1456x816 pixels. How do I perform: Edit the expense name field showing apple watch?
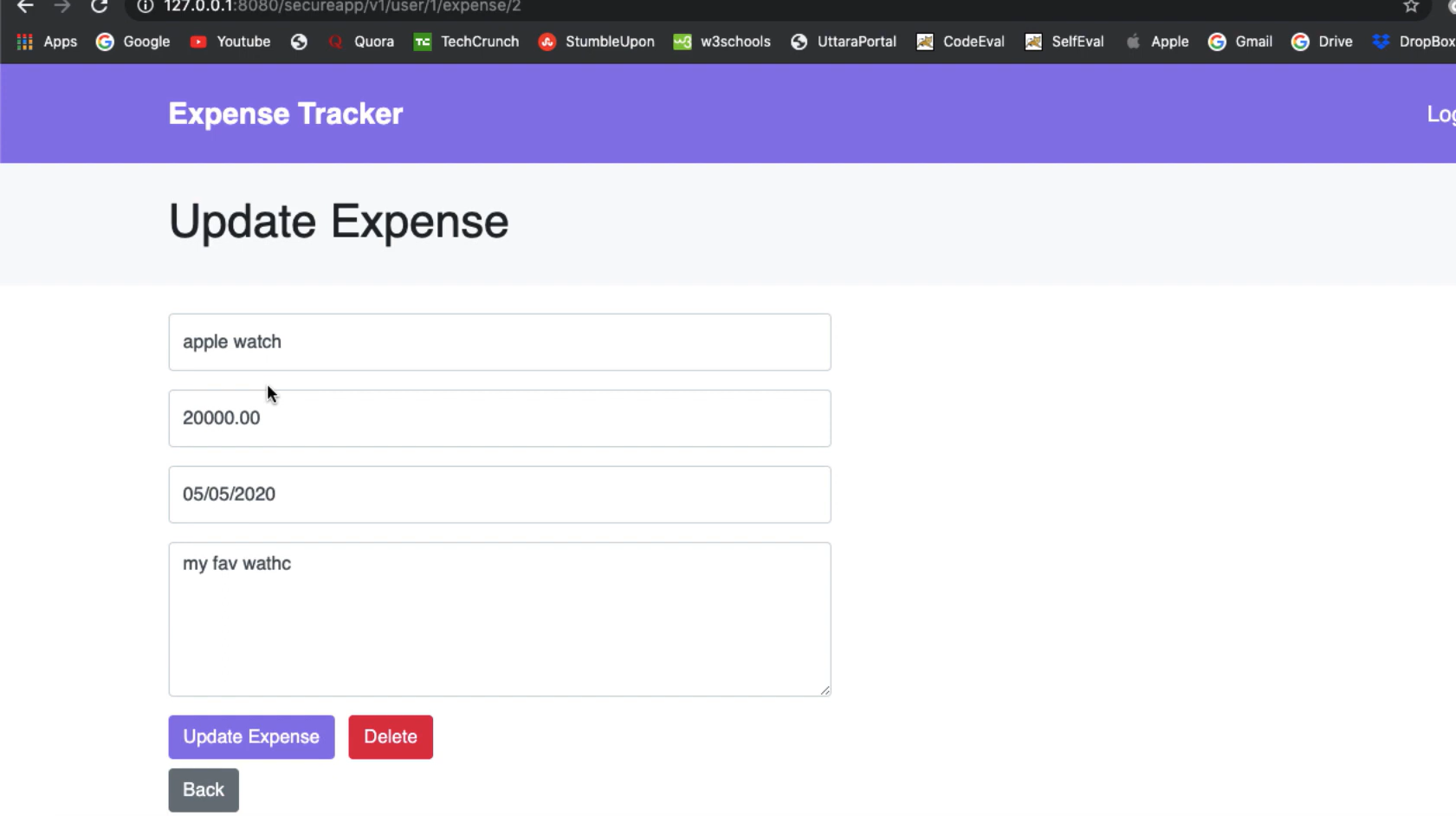500,341
